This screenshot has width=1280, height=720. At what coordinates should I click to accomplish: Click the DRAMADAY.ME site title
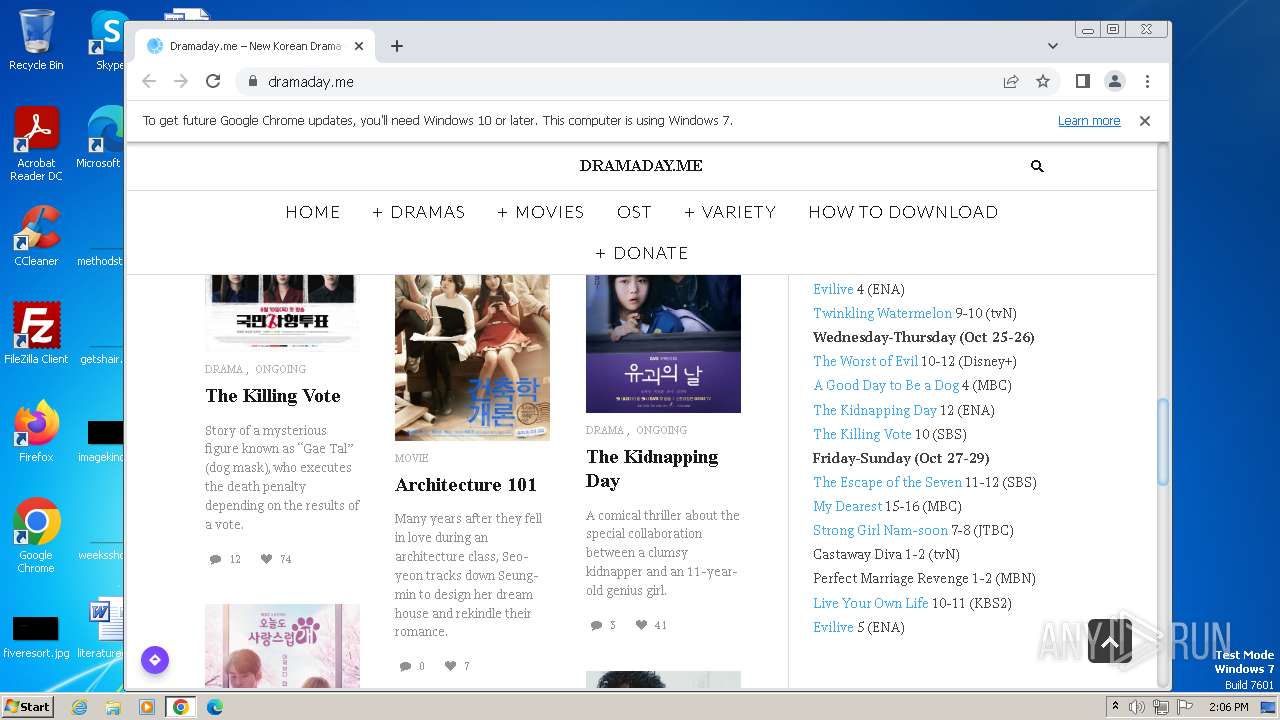pyautogui.click(x=641, y=166)
